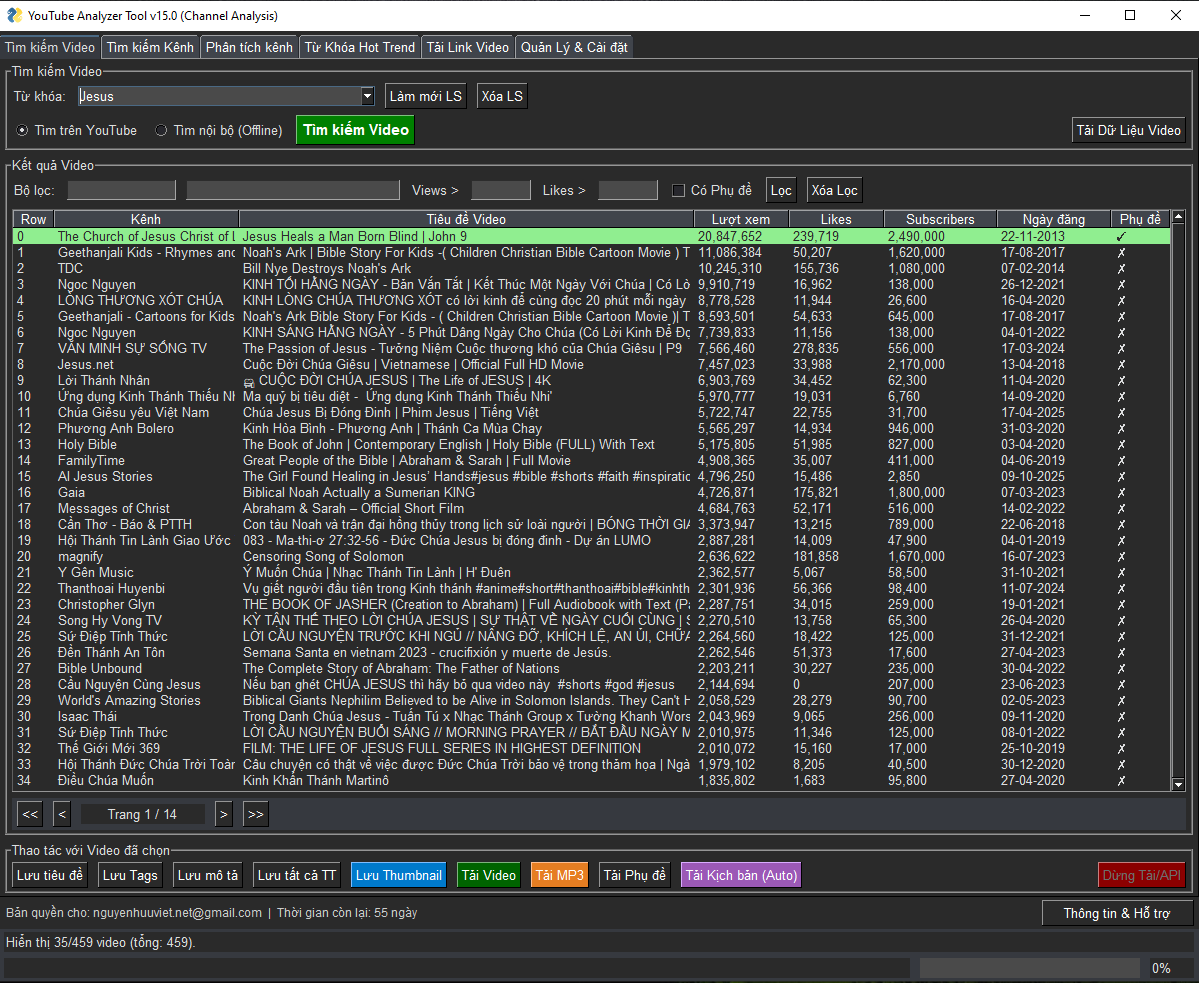Go to next page with '>' button
The width and height of the screenshot is (1199, 983).
[x=223, y=814]
